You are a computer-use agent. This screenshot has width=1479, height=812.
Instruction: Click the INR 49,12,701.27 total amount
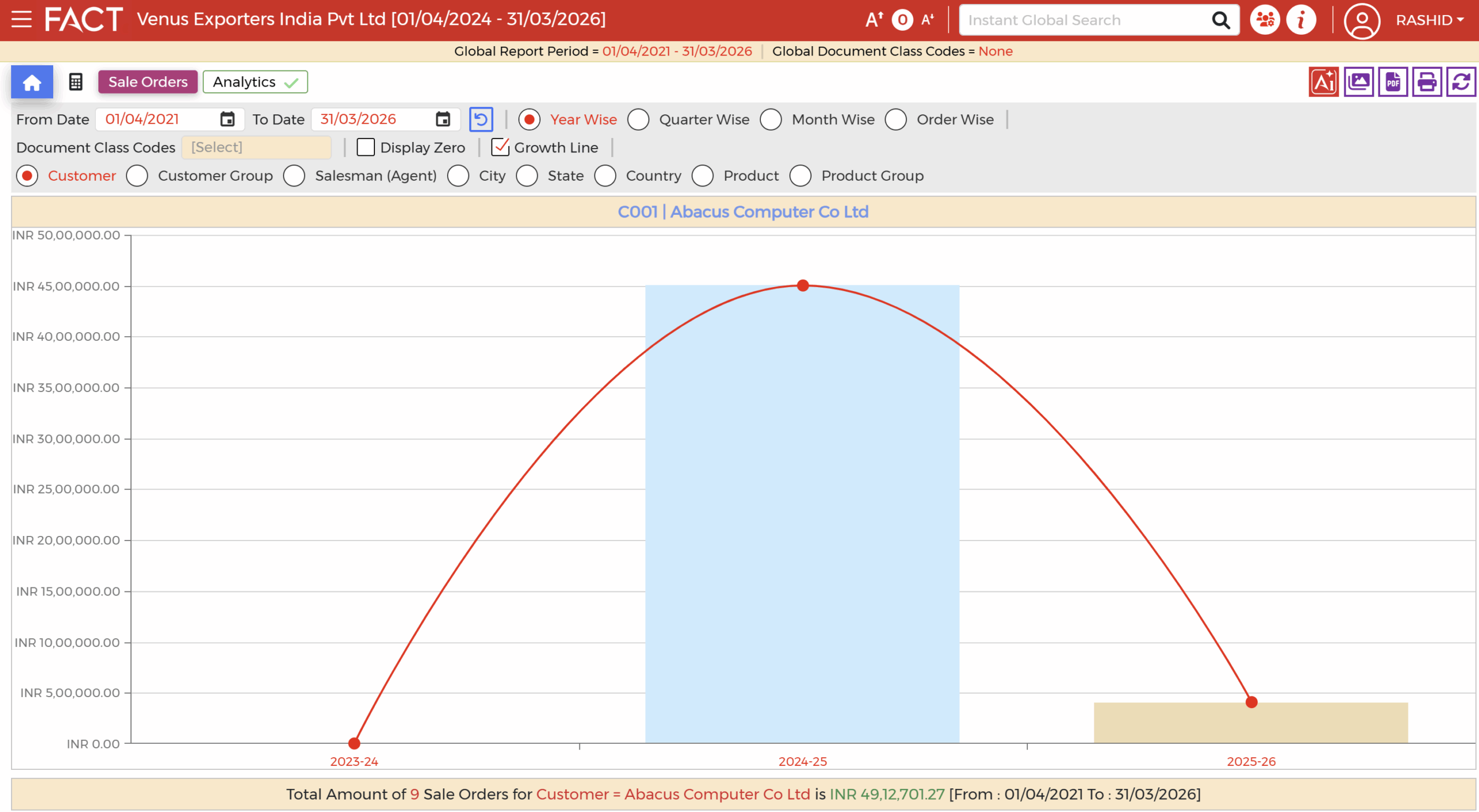coord(887,795)
